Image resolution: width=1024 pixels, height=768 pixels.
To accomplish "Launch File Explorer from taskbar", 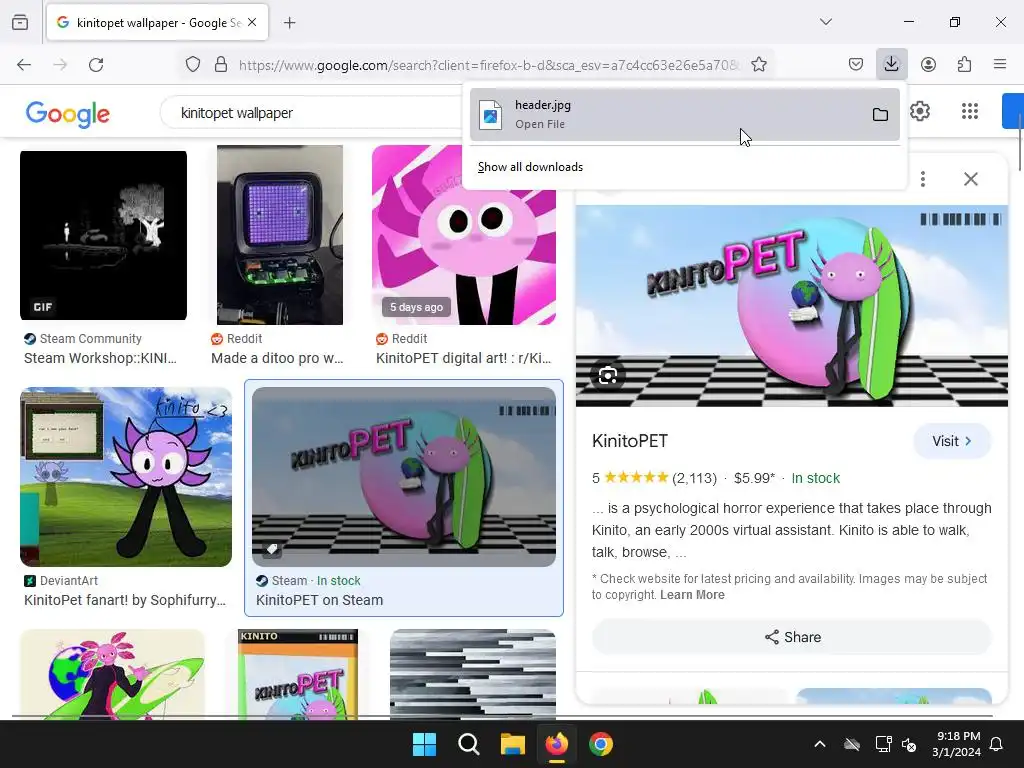I will [513, 744].
